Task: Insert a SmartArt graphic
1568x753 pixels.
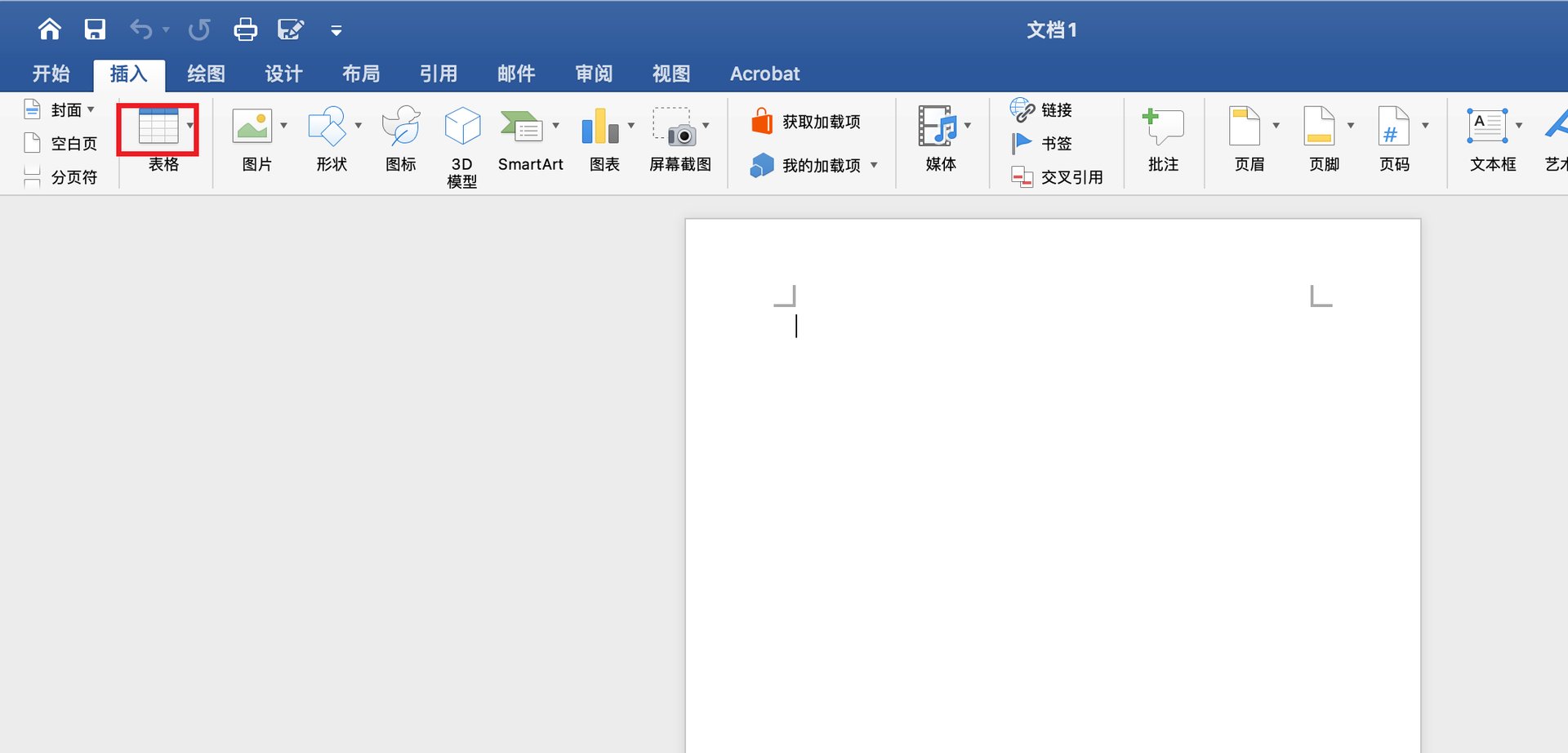Action: click(x=529, y=139)
